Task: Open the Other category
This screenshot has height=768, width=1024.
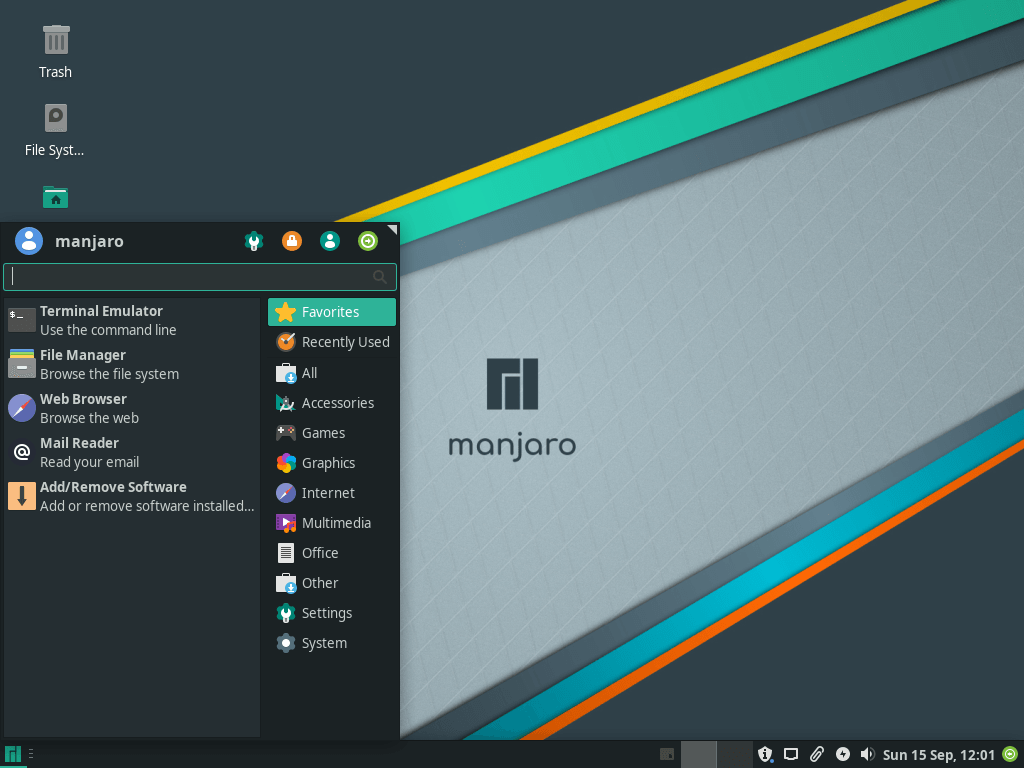Action: click(x=332, y=583)
